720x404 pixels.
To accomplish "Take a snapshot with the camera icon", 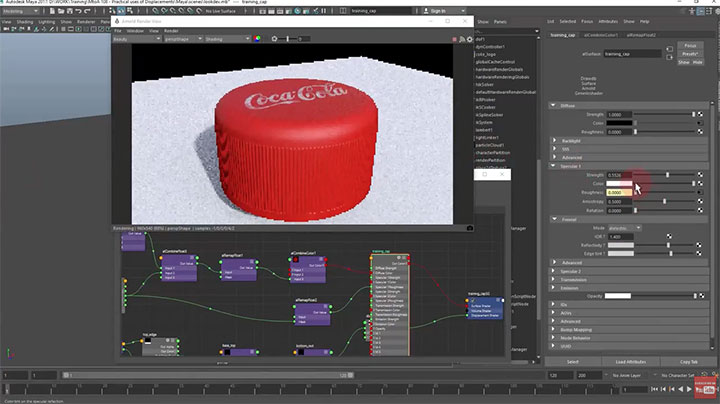I will point(469,228).
